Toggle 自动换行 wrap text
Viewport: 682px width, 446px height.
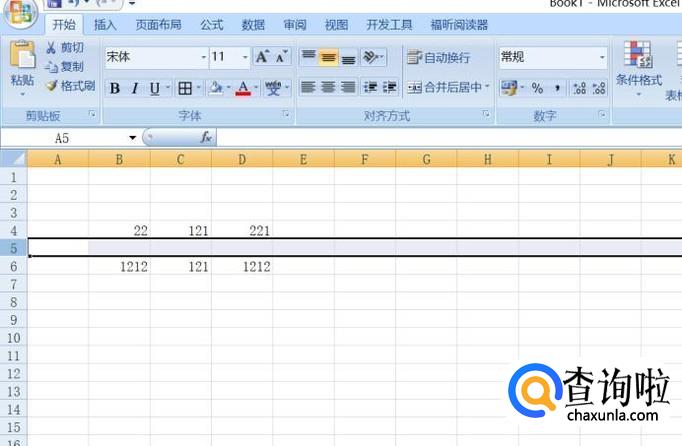438,57
